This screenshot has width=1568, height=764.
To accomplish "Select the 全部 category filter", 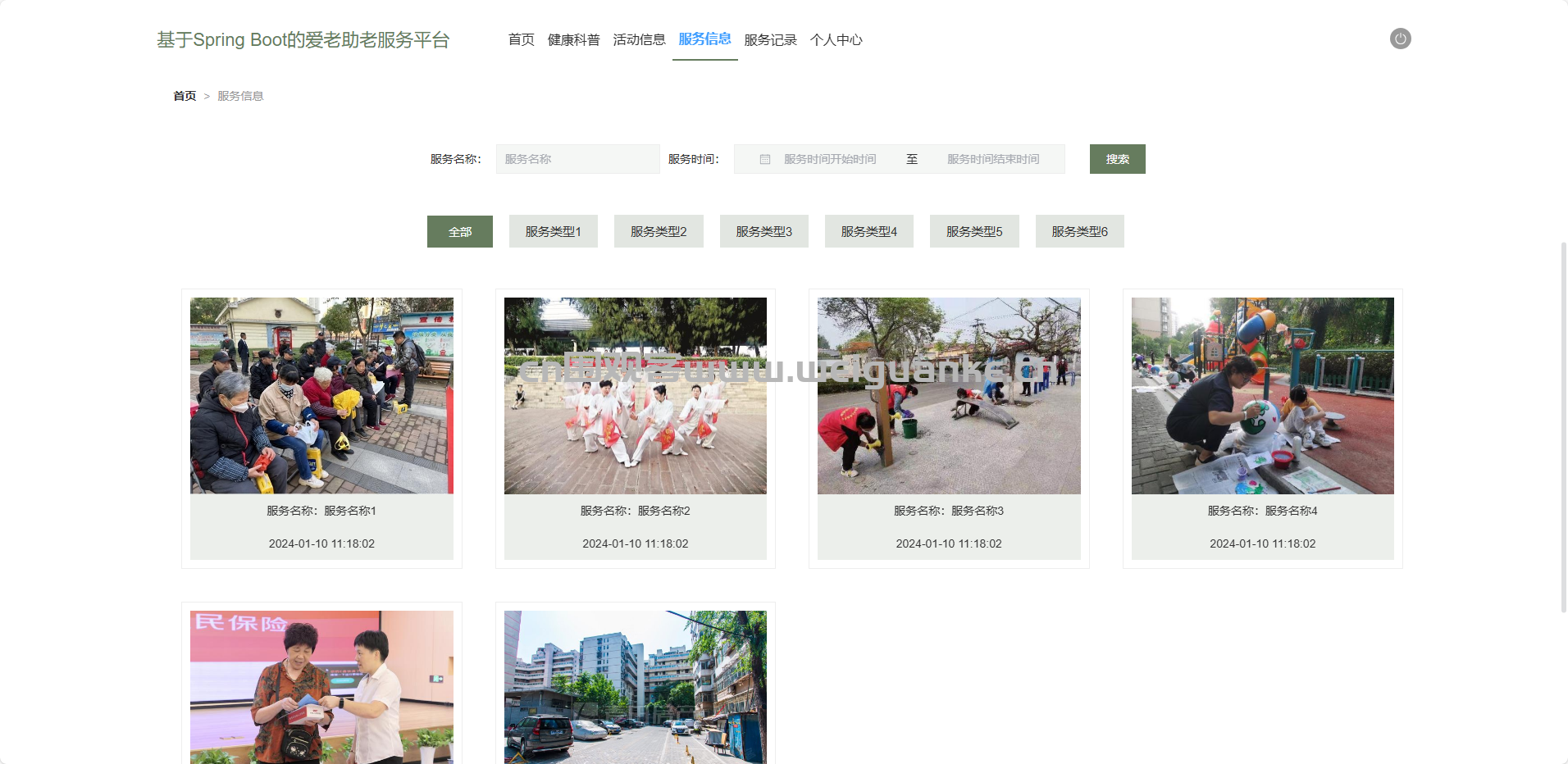I will tap(459, 232).
